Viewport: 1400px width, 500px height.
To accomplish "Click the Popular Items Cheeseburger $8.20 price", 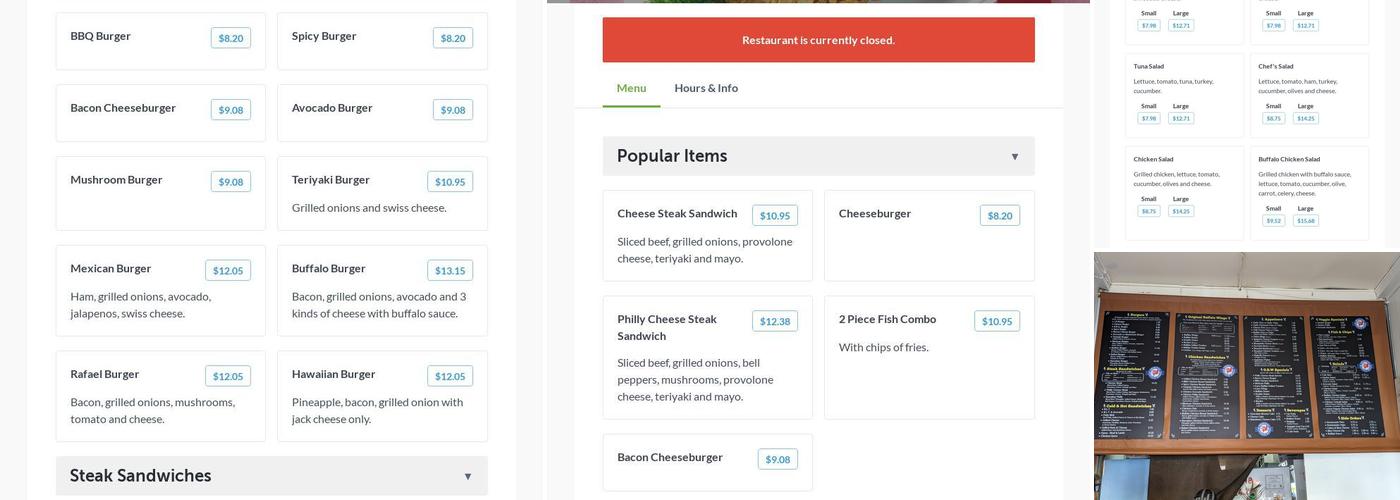I will [999, 216].
